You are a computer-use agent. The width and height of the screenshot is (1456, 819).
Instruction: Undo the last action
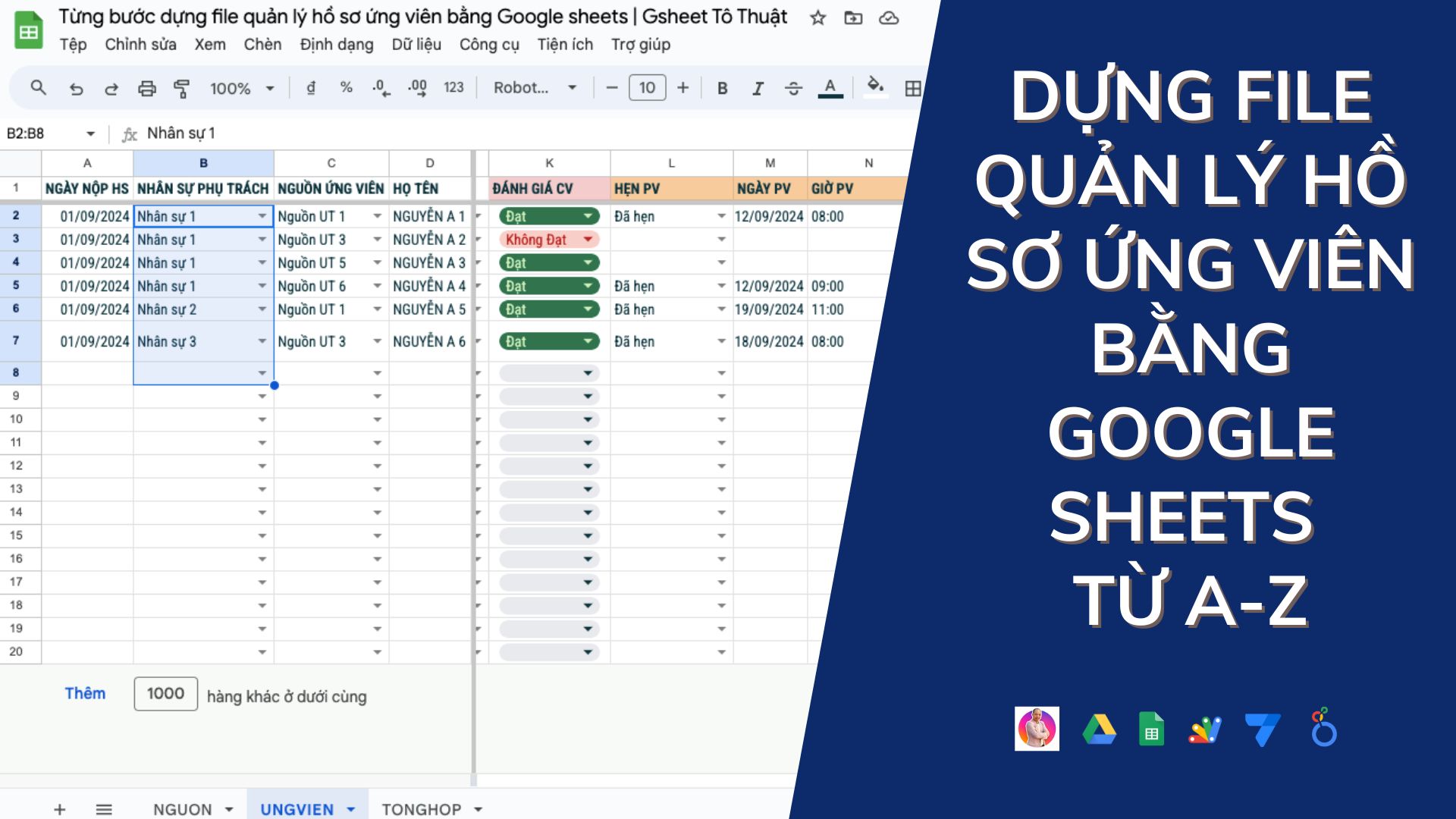click(75, 88)
